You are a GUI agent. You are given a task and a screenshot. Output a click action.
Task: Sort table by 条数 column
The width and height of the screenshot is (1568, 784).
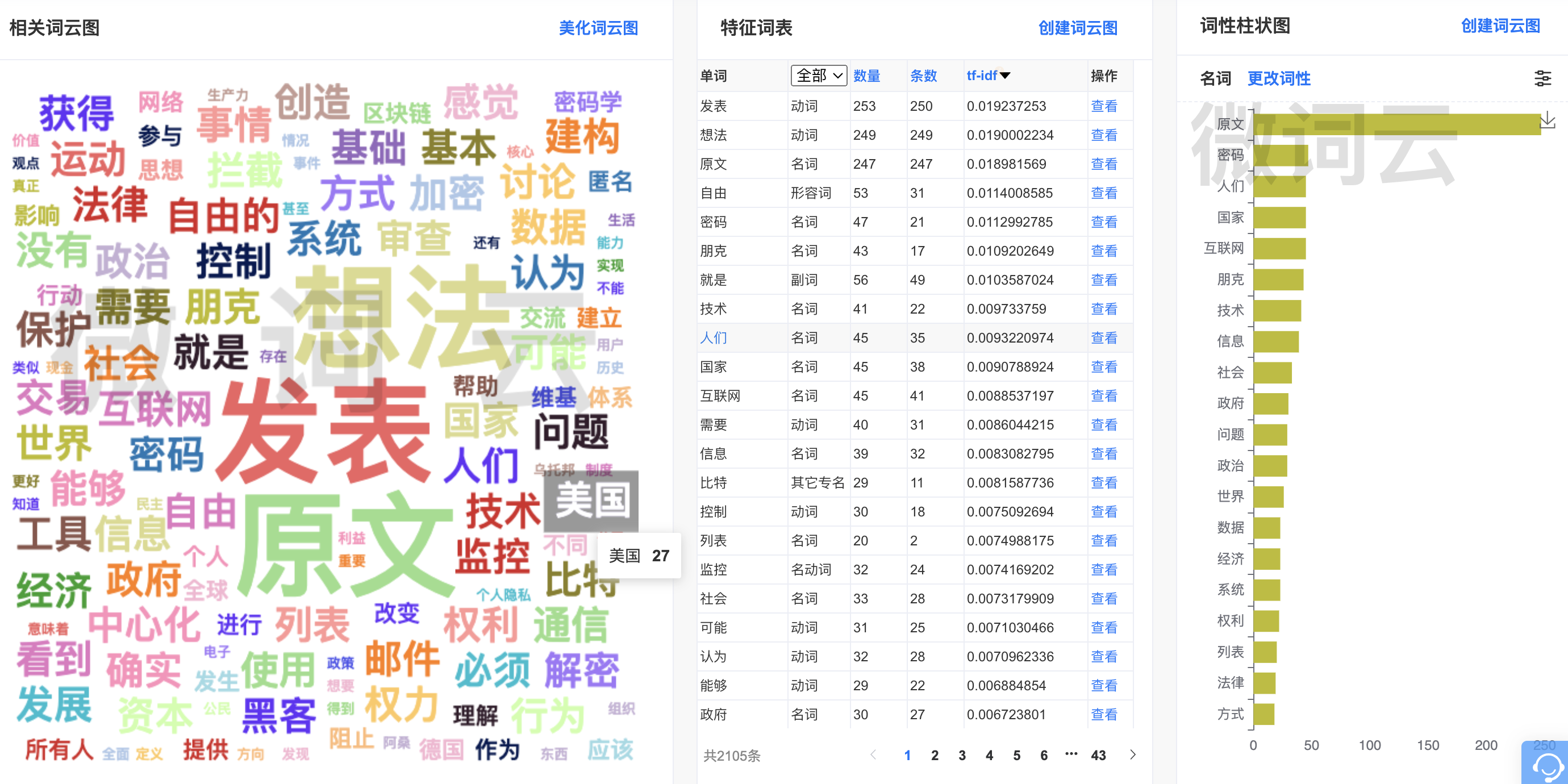point(923,76)
